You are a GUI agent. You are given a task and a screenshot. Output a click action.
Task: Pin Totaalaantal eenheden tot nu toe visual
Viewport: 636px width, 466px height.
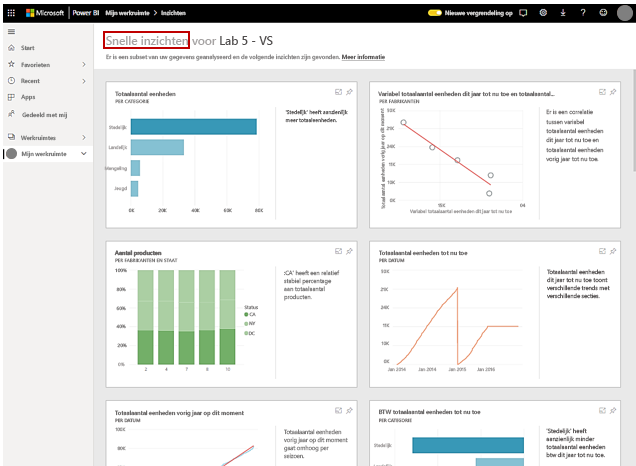click(613, 251)
